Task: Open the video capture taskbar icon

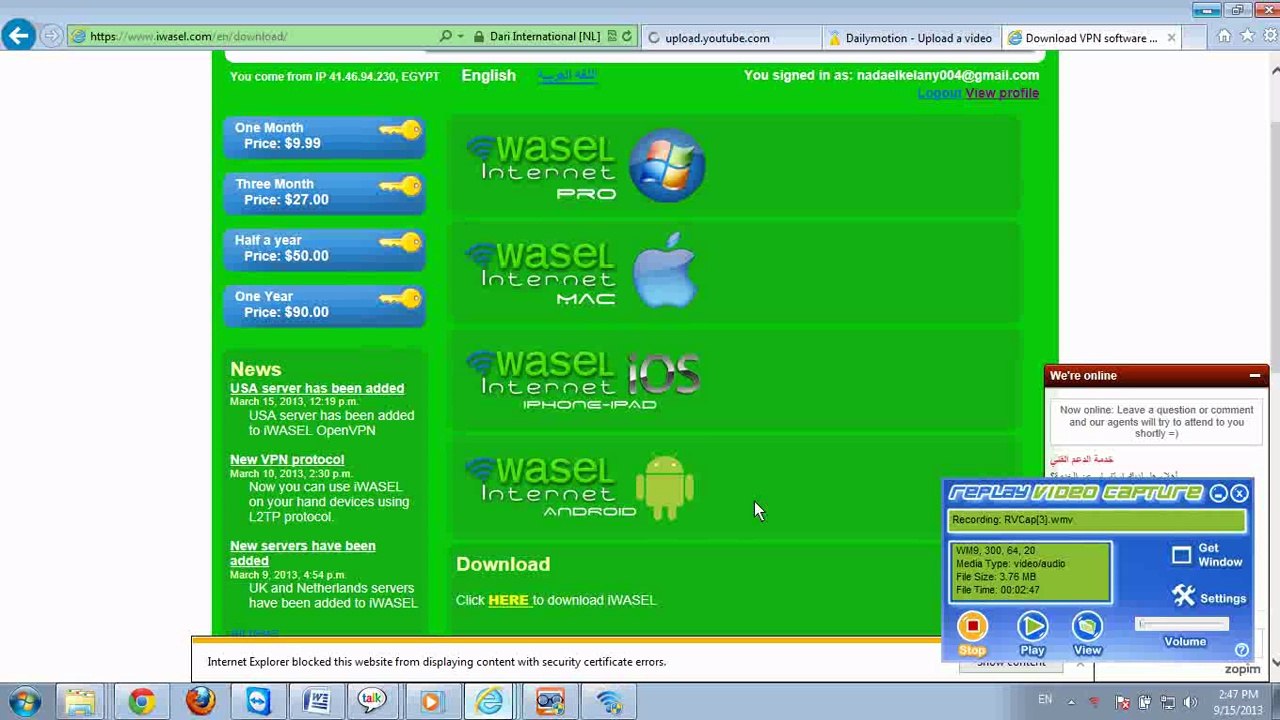Action: click(x=550, y=701)
